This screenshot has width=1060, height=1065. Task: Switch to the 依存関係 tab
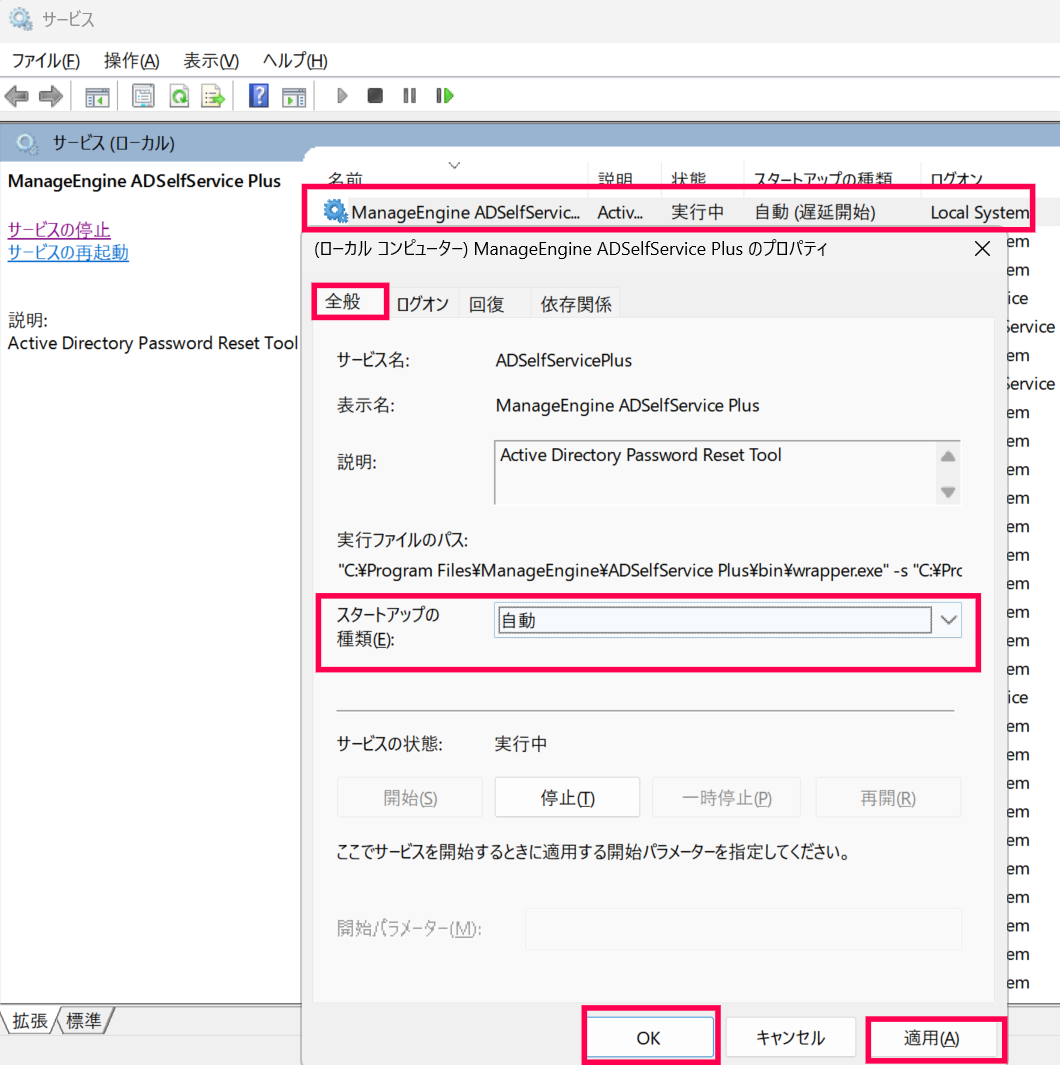point(576,304)
